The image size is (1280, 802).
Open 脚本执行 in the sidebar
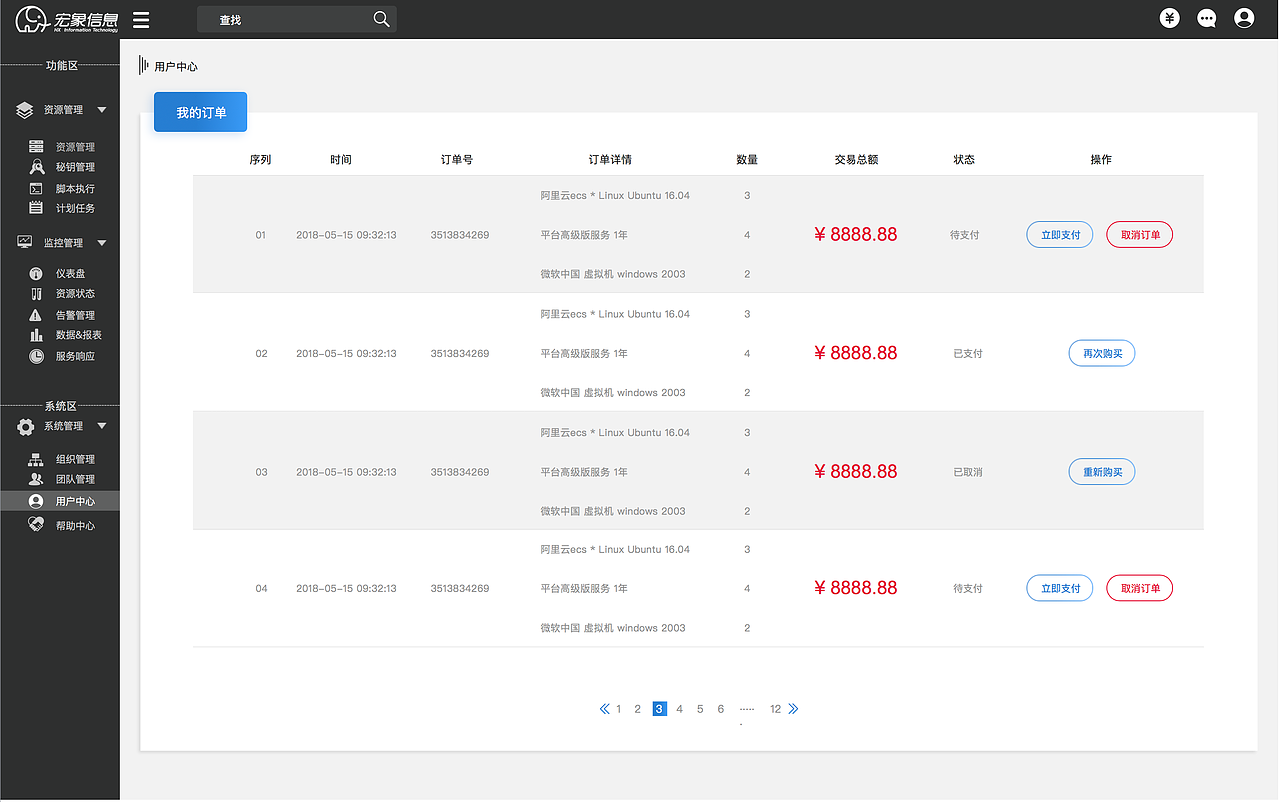[75, 189]
